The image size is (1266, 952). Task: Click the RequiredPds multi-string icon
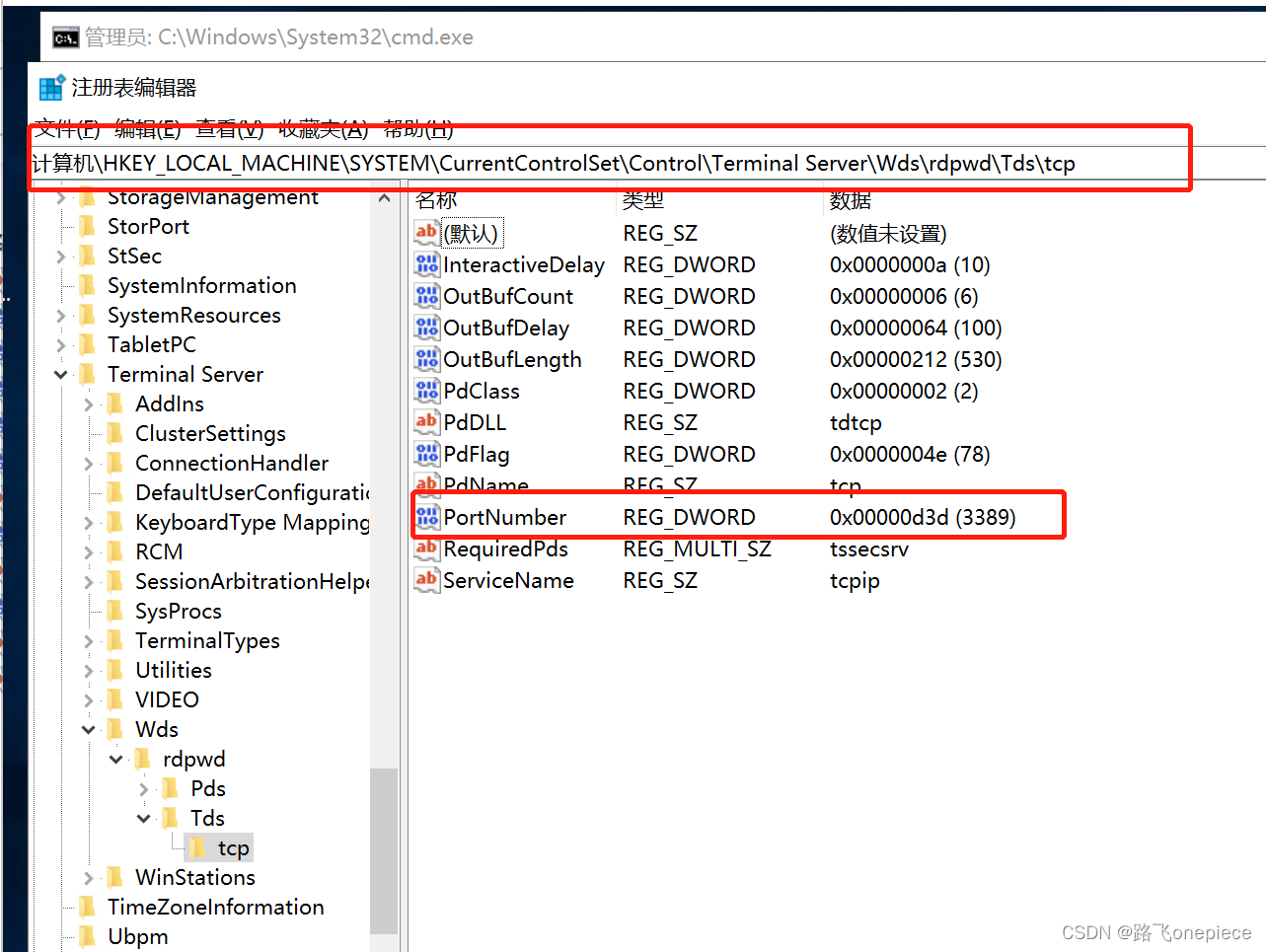(426, 549)
